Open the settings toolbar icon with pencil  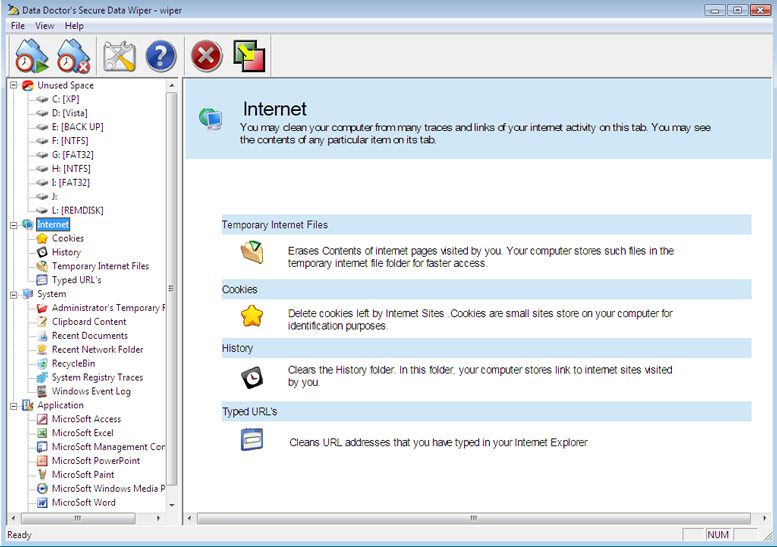pos(119,56)
